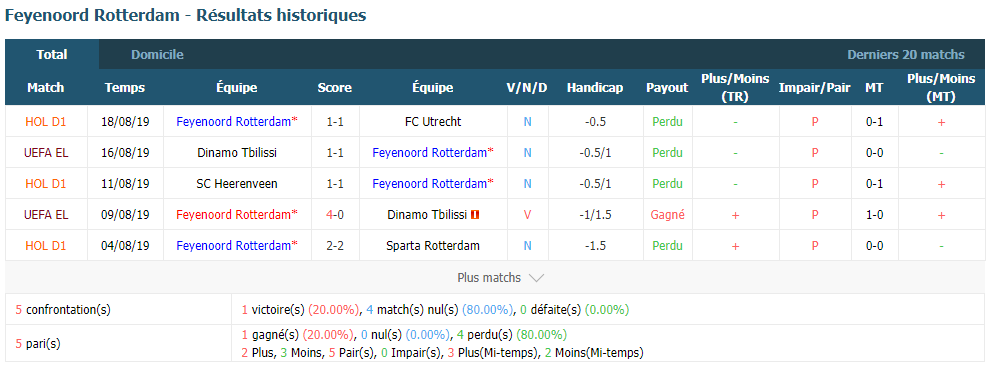The width and height of the screenshot is (992, 367).
Task: Switch to the Domicile tab
Action: (x=157, y=54)
